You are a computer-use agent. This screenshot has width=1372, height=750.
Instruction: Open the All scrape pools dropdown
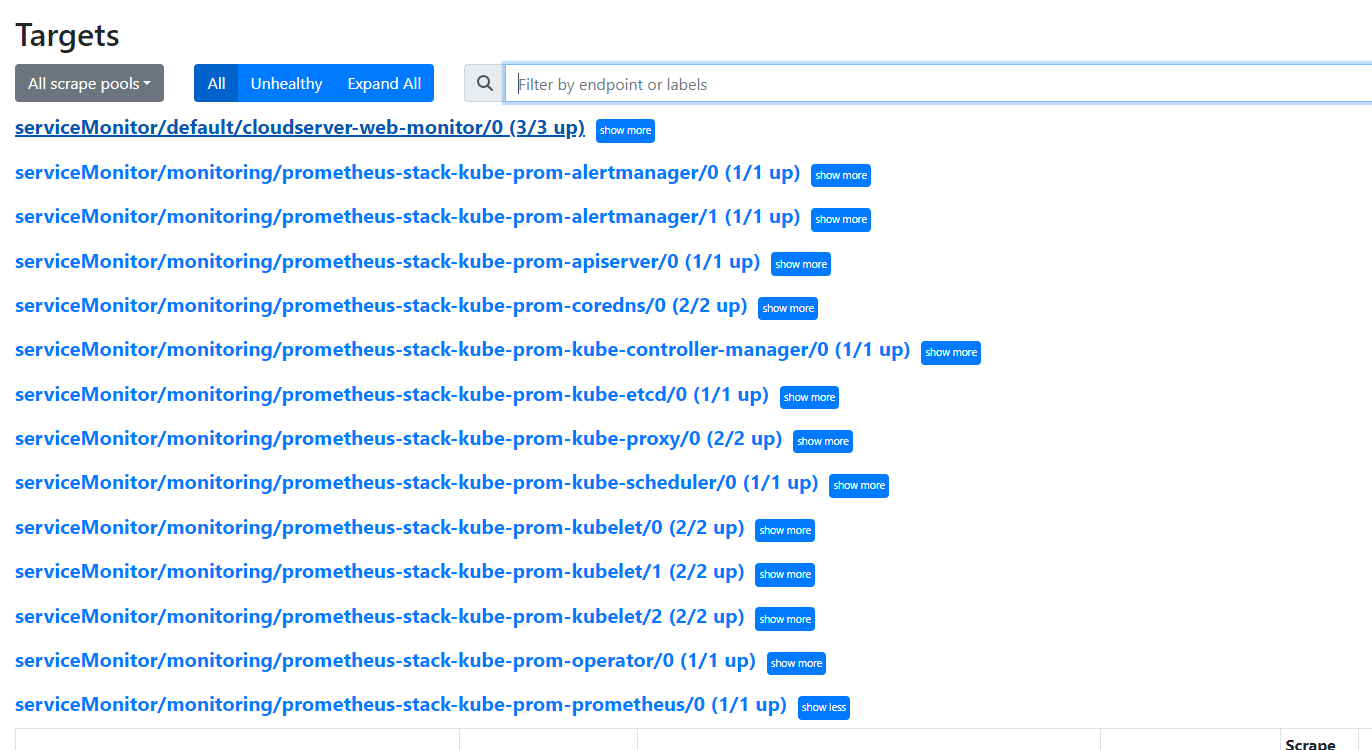90,84
